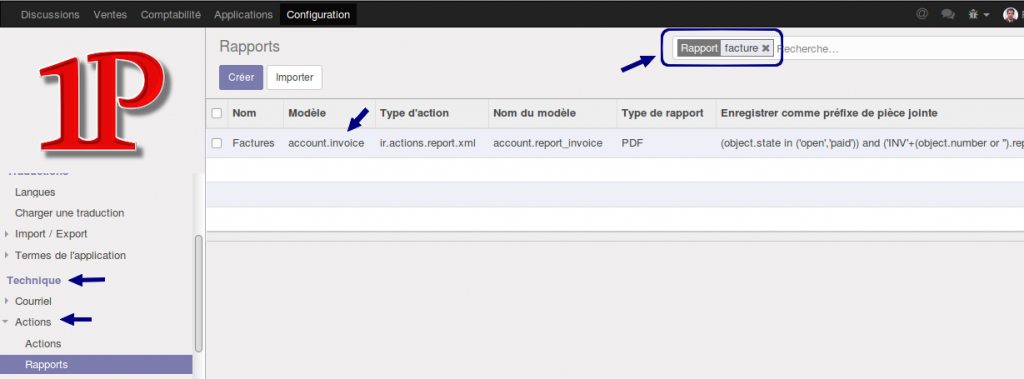Go to home via 1P logo
The image size is (1024, 379).
[x=101, y=101]
